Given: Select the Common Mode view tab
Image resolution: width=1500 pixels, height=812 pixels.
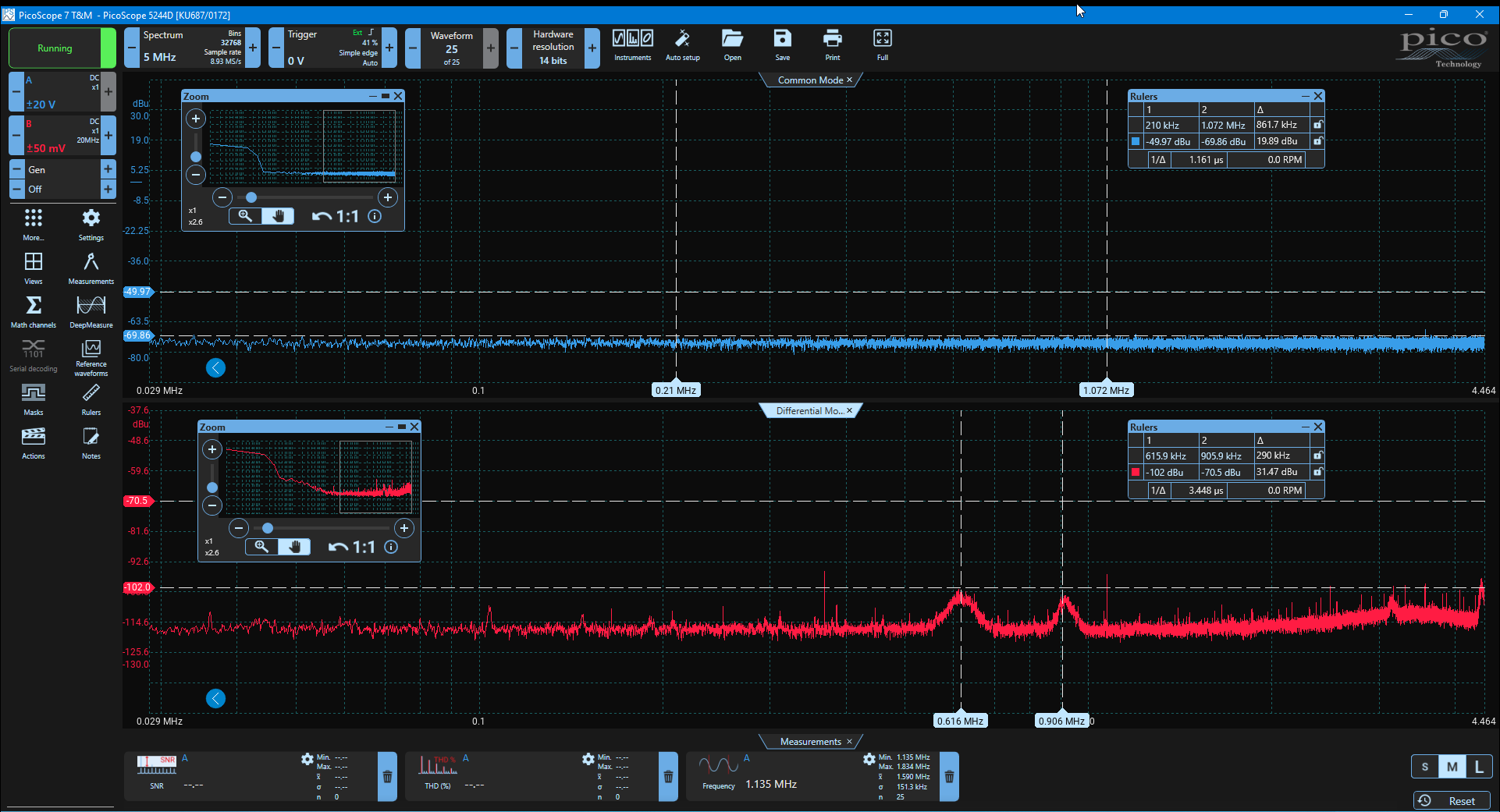Looking at the screenshot, I should [810, 80].
